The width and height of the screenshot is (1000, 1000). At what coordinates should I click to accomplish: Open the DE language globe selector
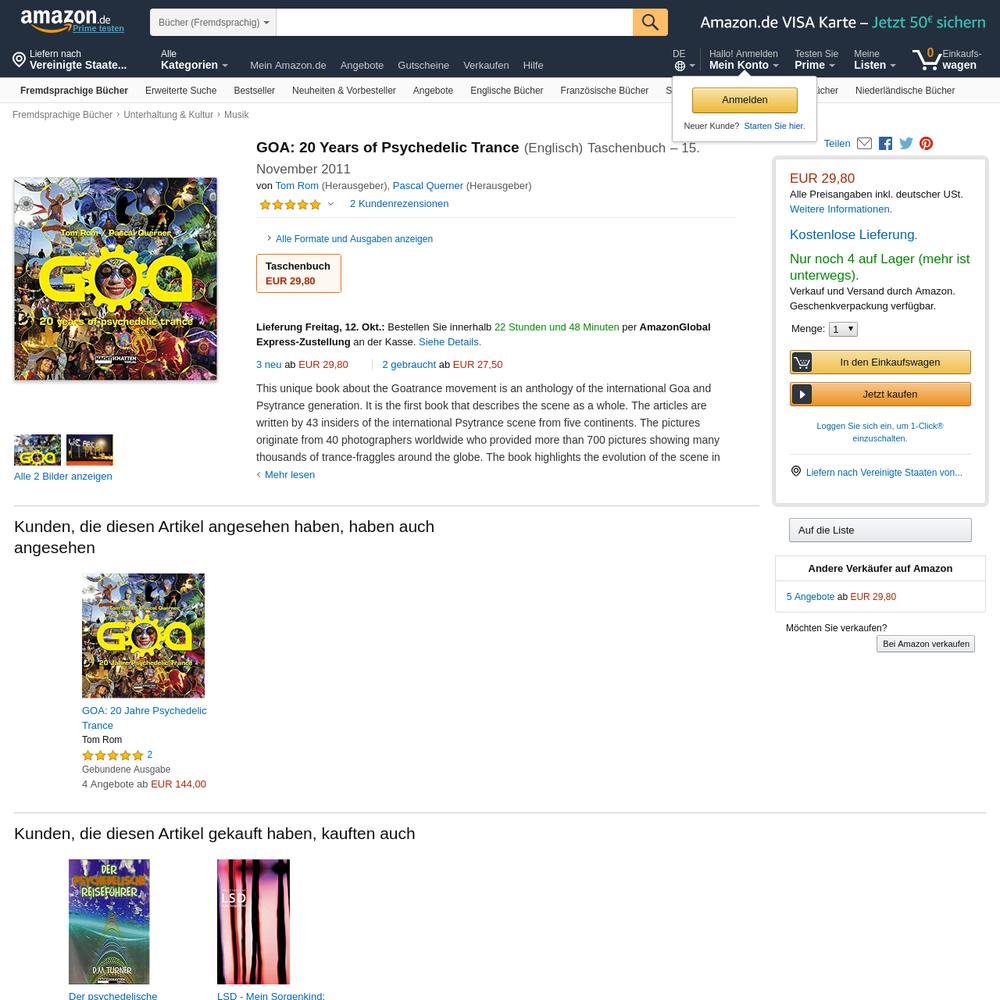pos(683,60)
